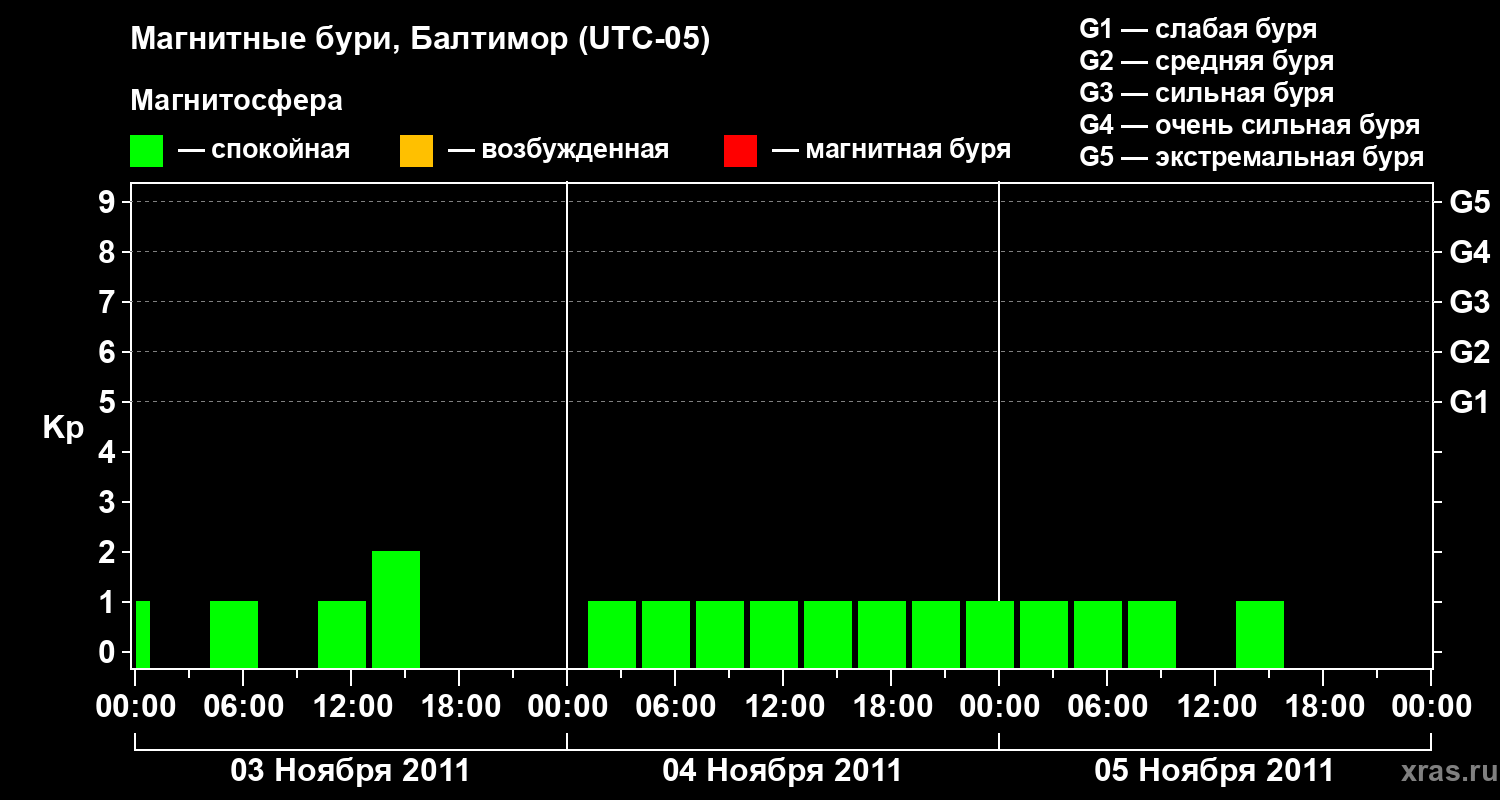Click 00:00 label between 03 and 04 Ноября

[567, 707]
